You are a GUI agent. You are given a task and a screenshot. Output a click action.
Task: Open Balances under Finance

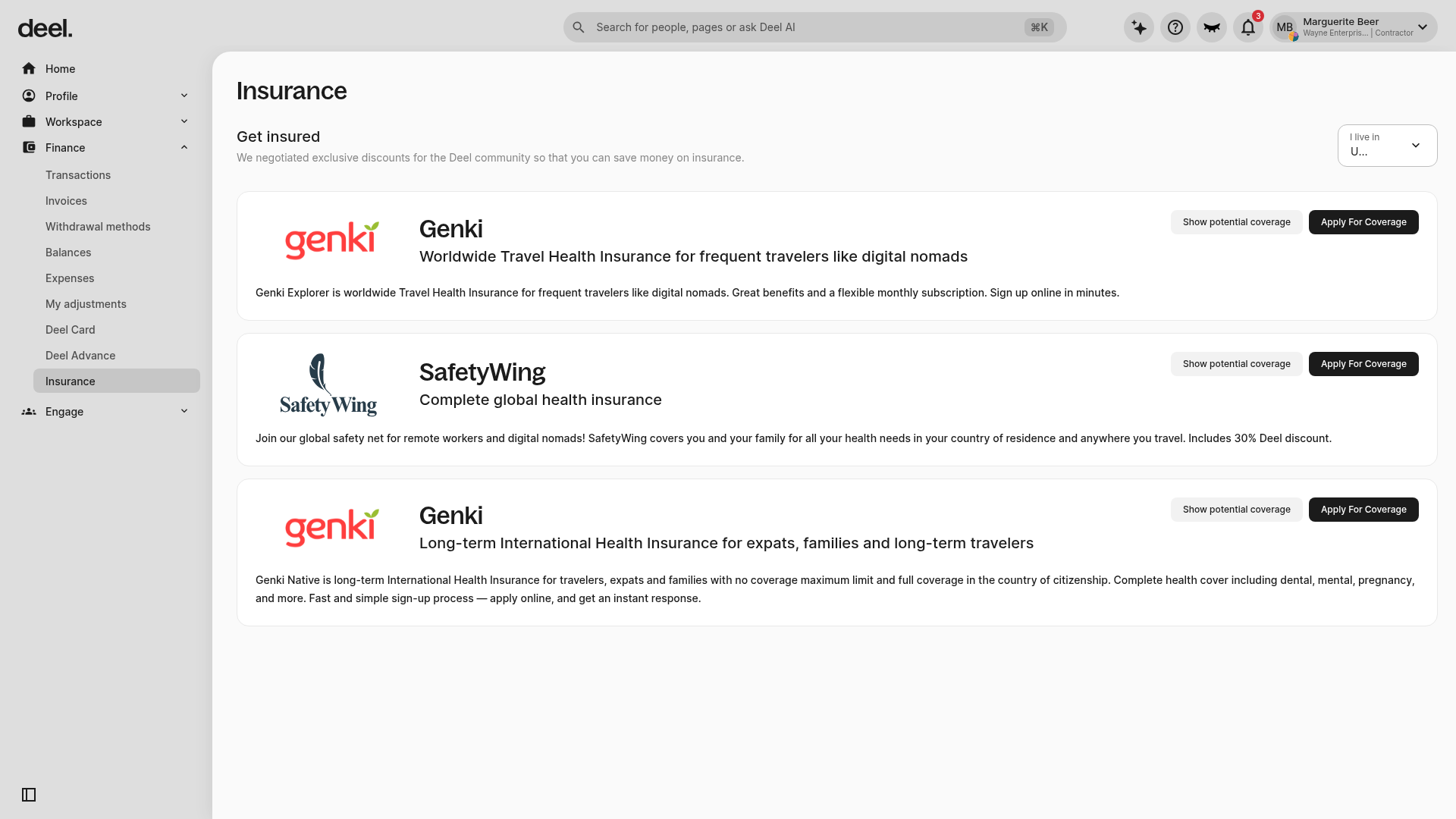[68, 253]
